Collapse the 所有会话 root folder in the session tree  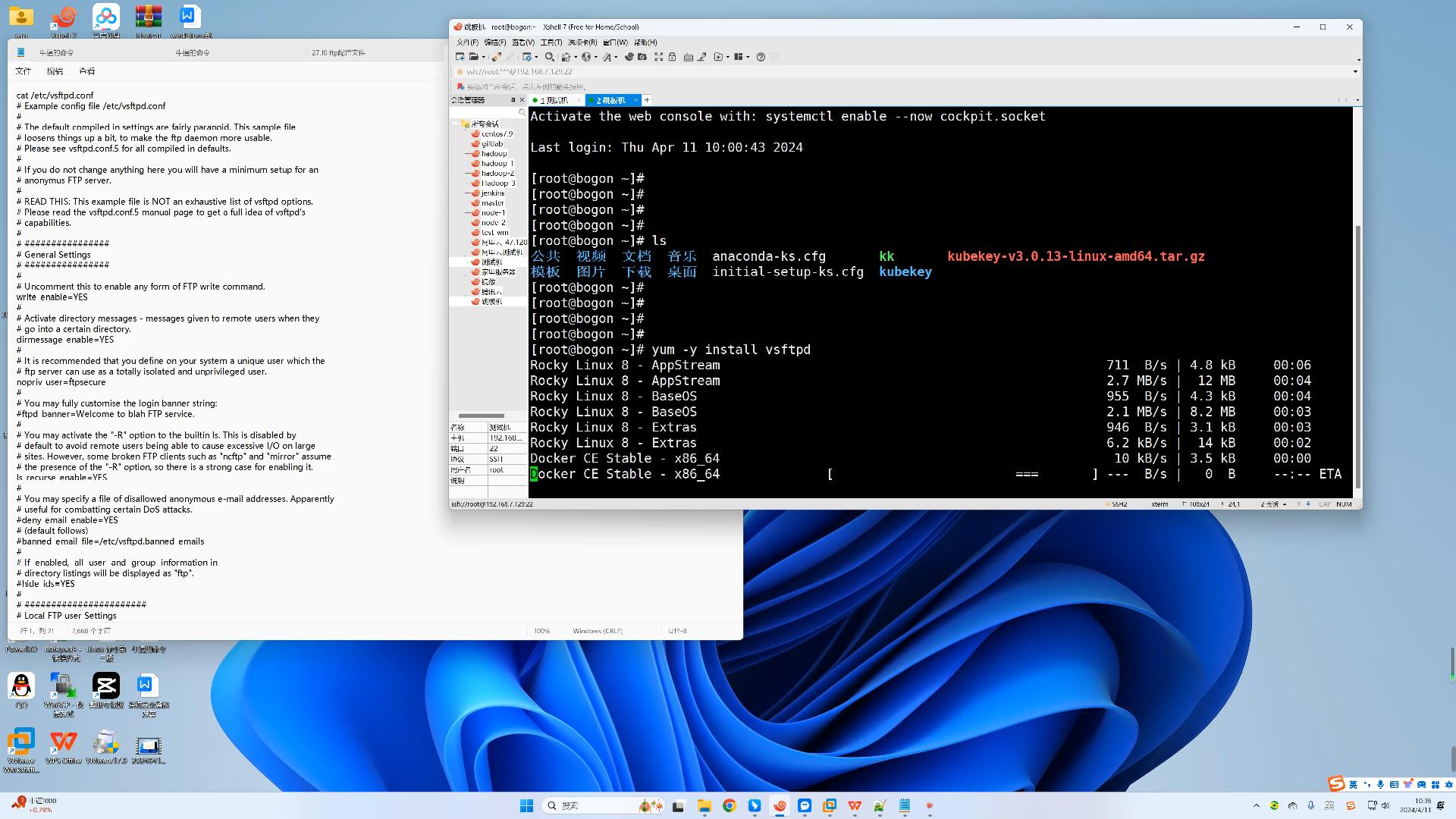[x=455, y=124]
